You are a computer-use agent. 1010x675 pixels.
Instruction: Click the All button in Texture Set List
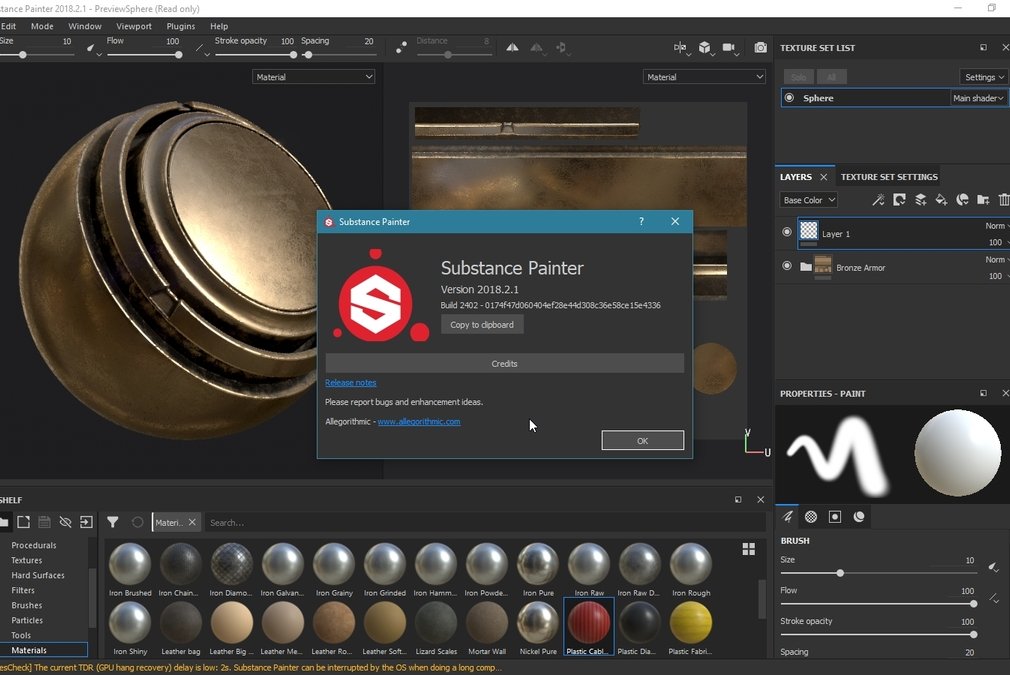click(832, 77)
